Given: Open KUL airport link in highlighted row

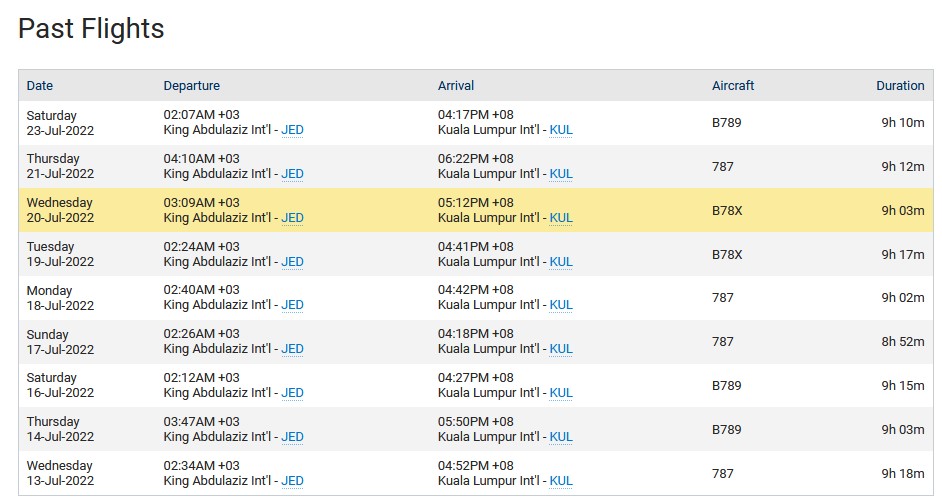Looking at the screenshot, I should pyautogui.click(x=561, y=217).
